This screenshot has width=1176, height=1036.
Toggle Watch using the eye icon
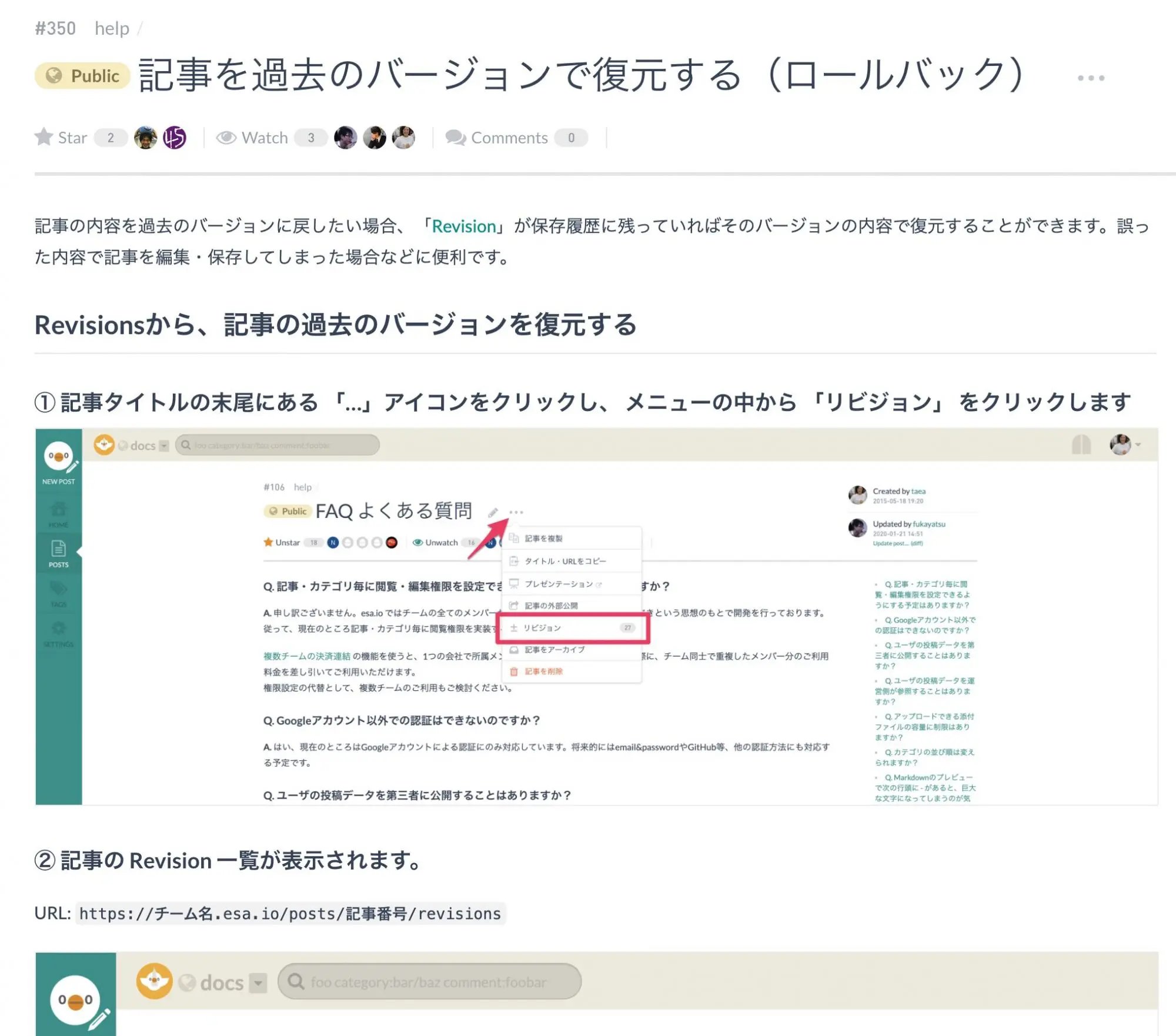[226, 138]
